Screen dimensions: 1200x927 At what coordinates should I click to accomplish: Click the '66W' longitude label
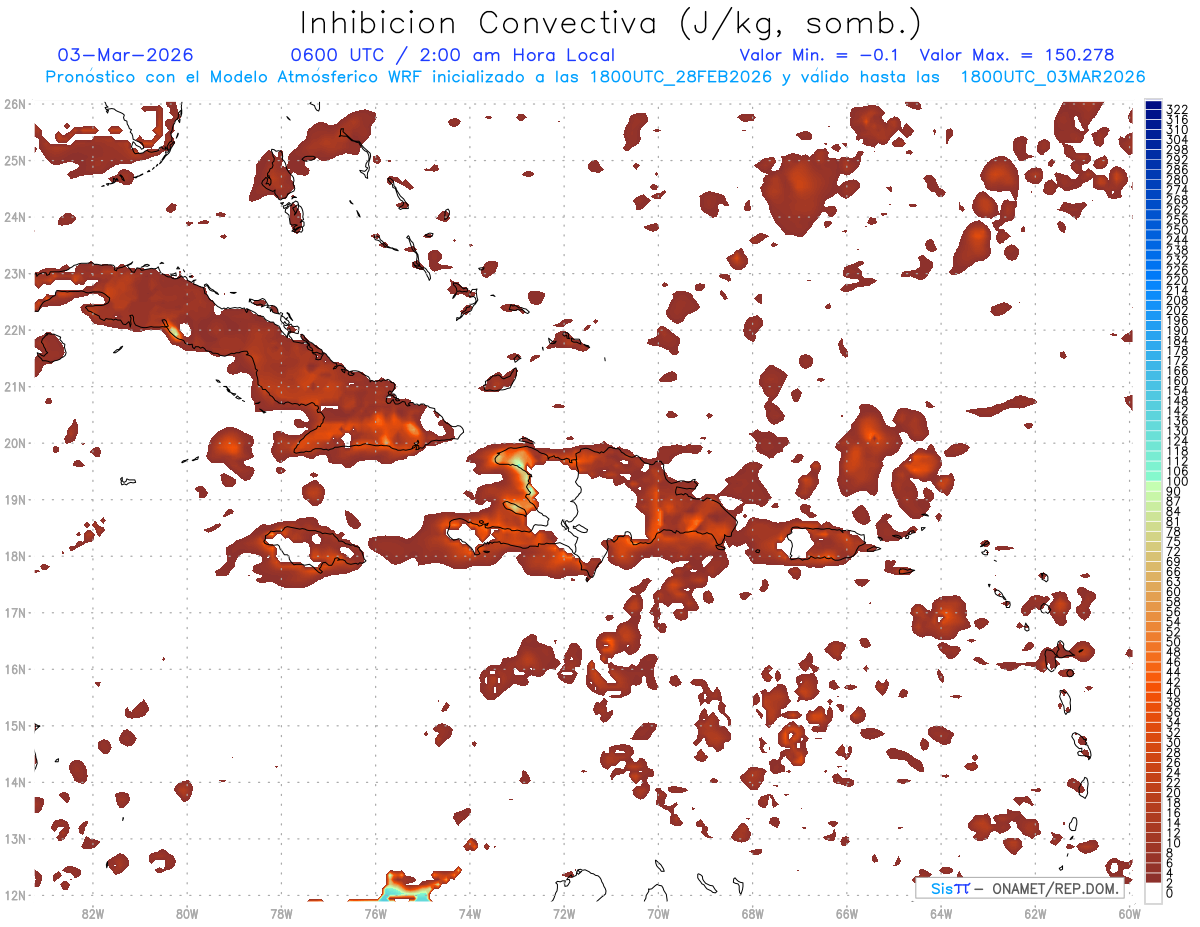pyautogui.click(x=847, y=914)
